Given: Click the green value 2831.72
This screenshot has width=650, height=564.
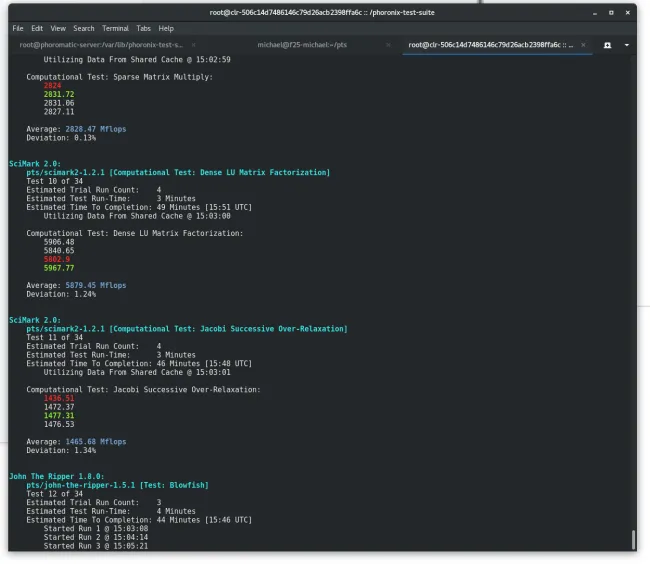Looking at the screenshot, I should (x=59, y=94).
